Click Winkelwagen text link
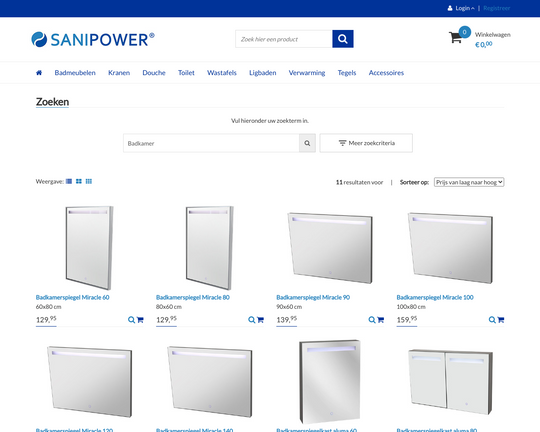Viewport: 540px width, 432px height. tap(493, 34)
